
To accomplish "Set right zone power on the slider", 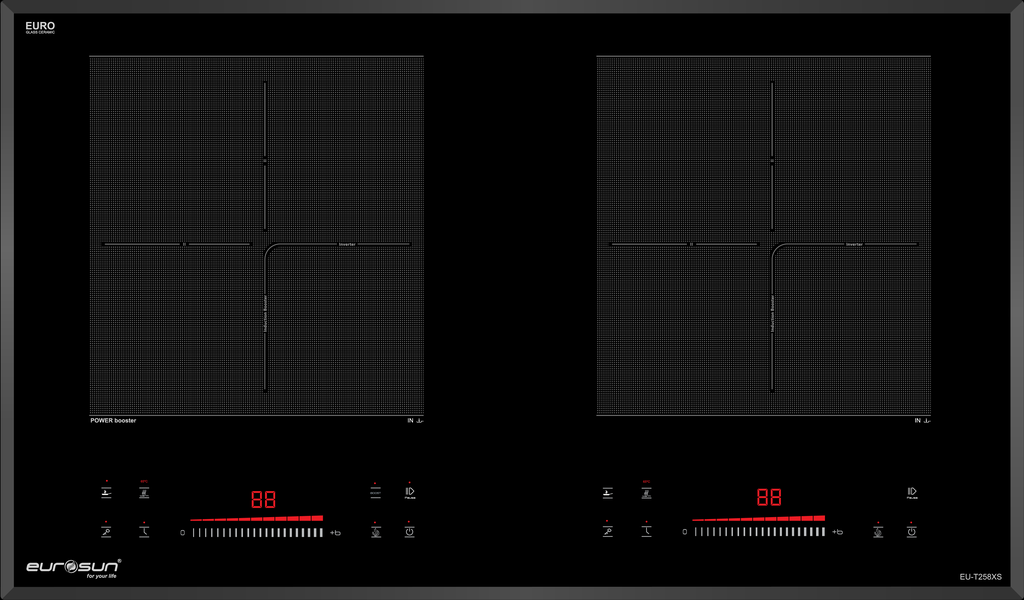I will click(759, 532).
